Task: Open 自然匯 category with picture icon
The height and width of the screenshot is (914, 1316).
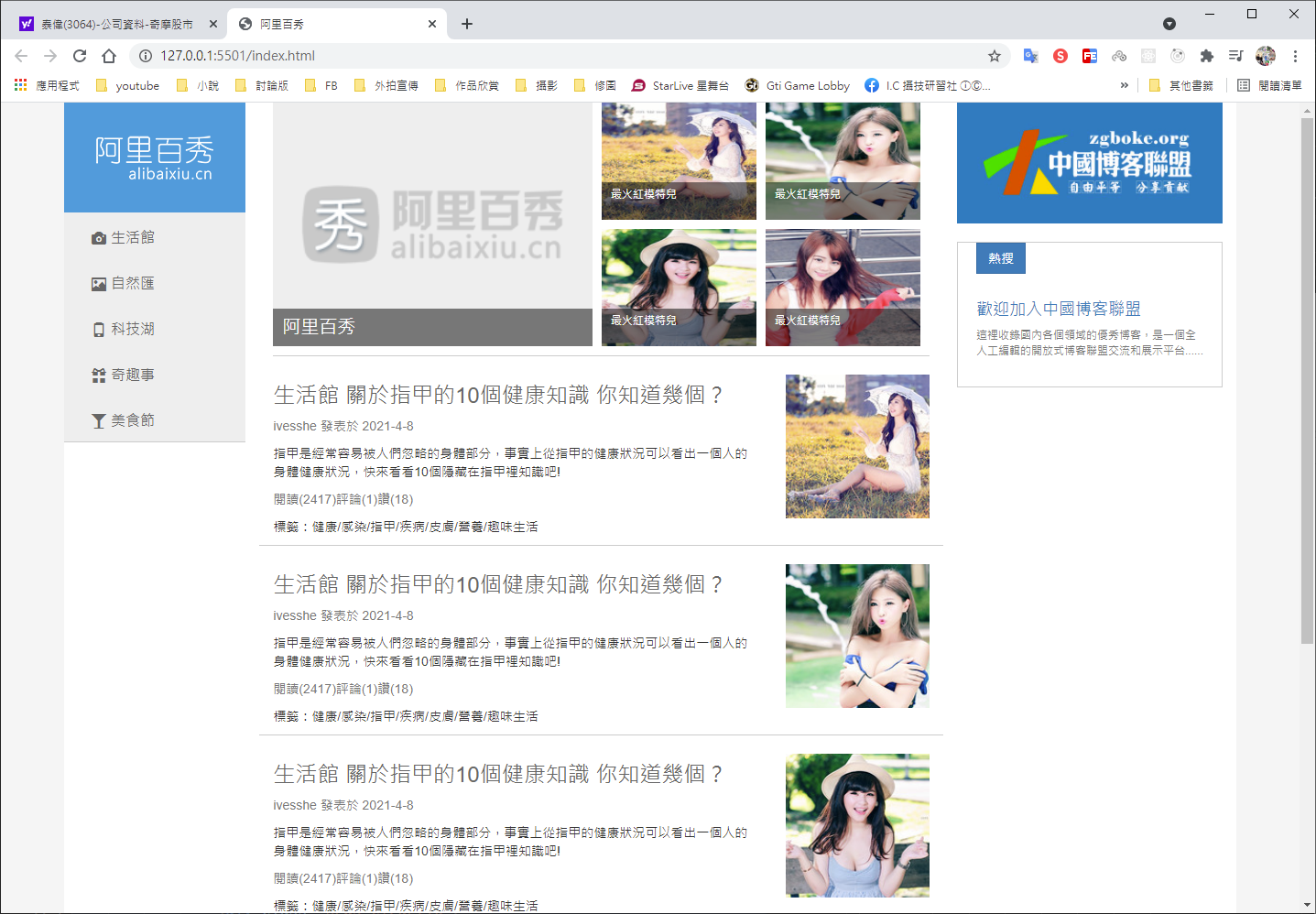Action: 123,283
